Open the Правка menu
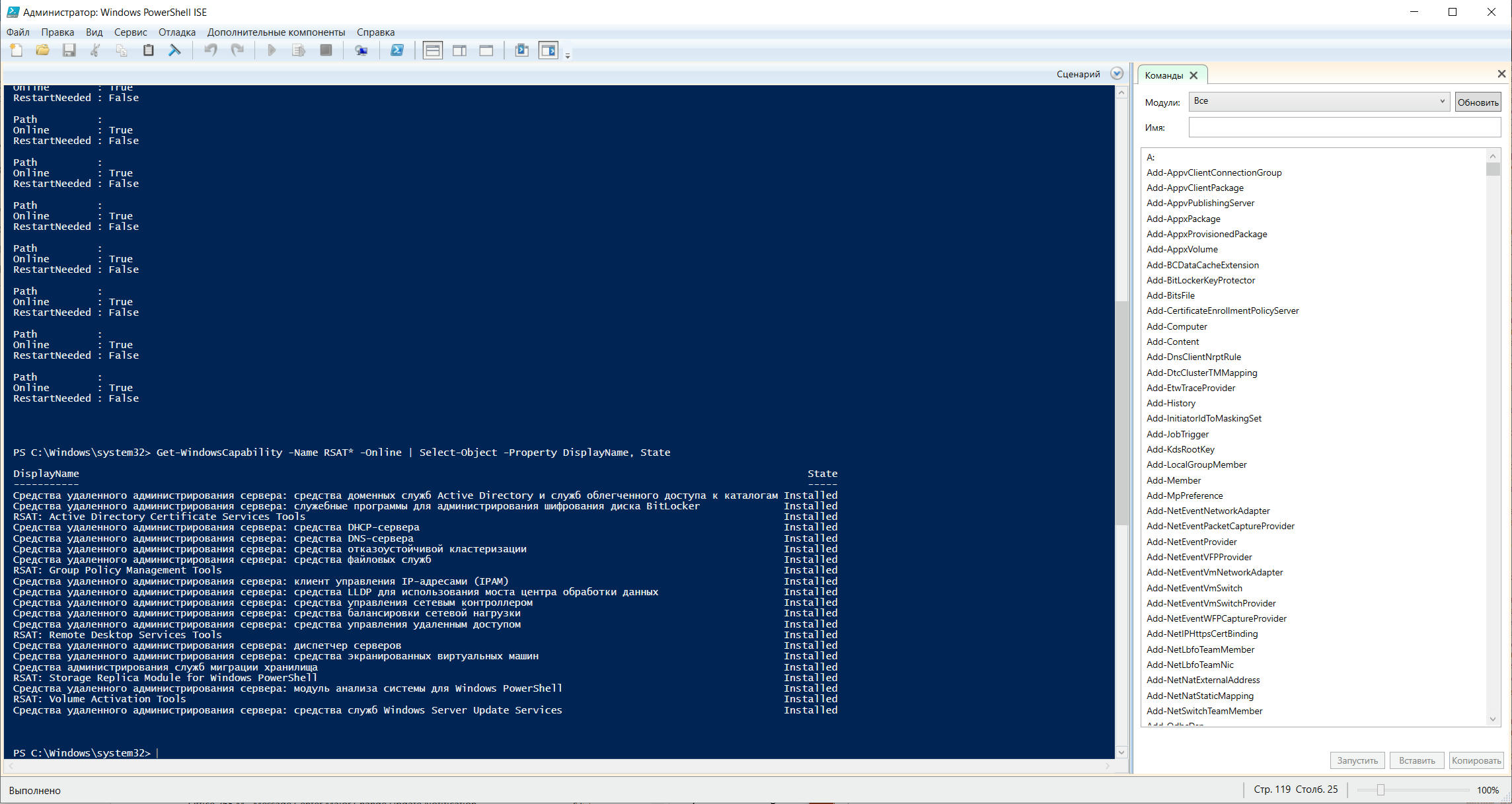The width and height of the screenshot is (1512, 804). pyautogui.click(x=57, y=32)
